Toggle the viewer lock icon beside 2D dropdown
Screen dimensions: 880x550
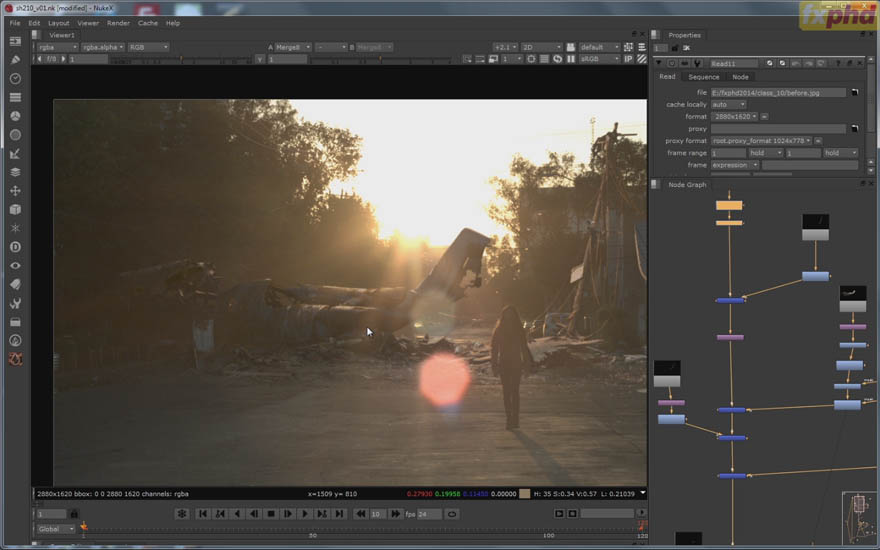[x=571, y=47]
